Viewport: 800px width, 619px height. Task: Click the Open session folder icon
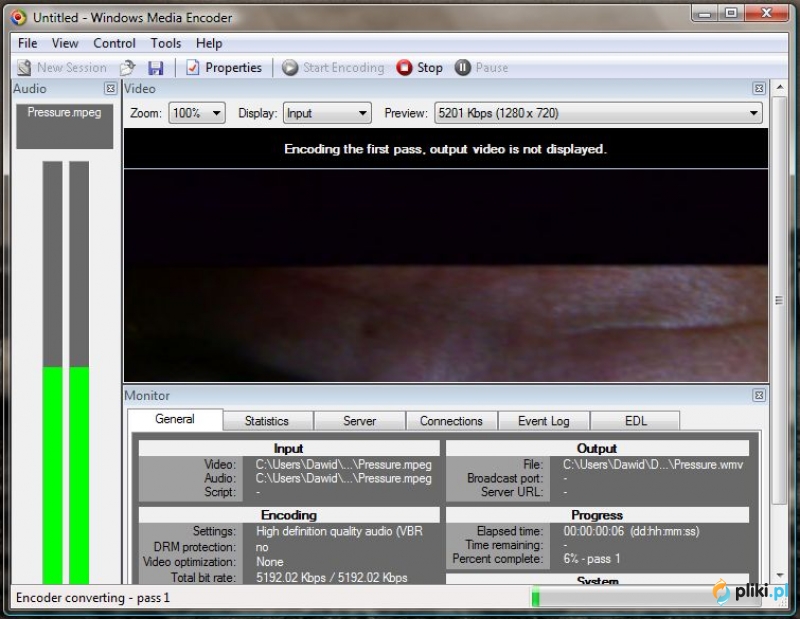pos(128,67)
